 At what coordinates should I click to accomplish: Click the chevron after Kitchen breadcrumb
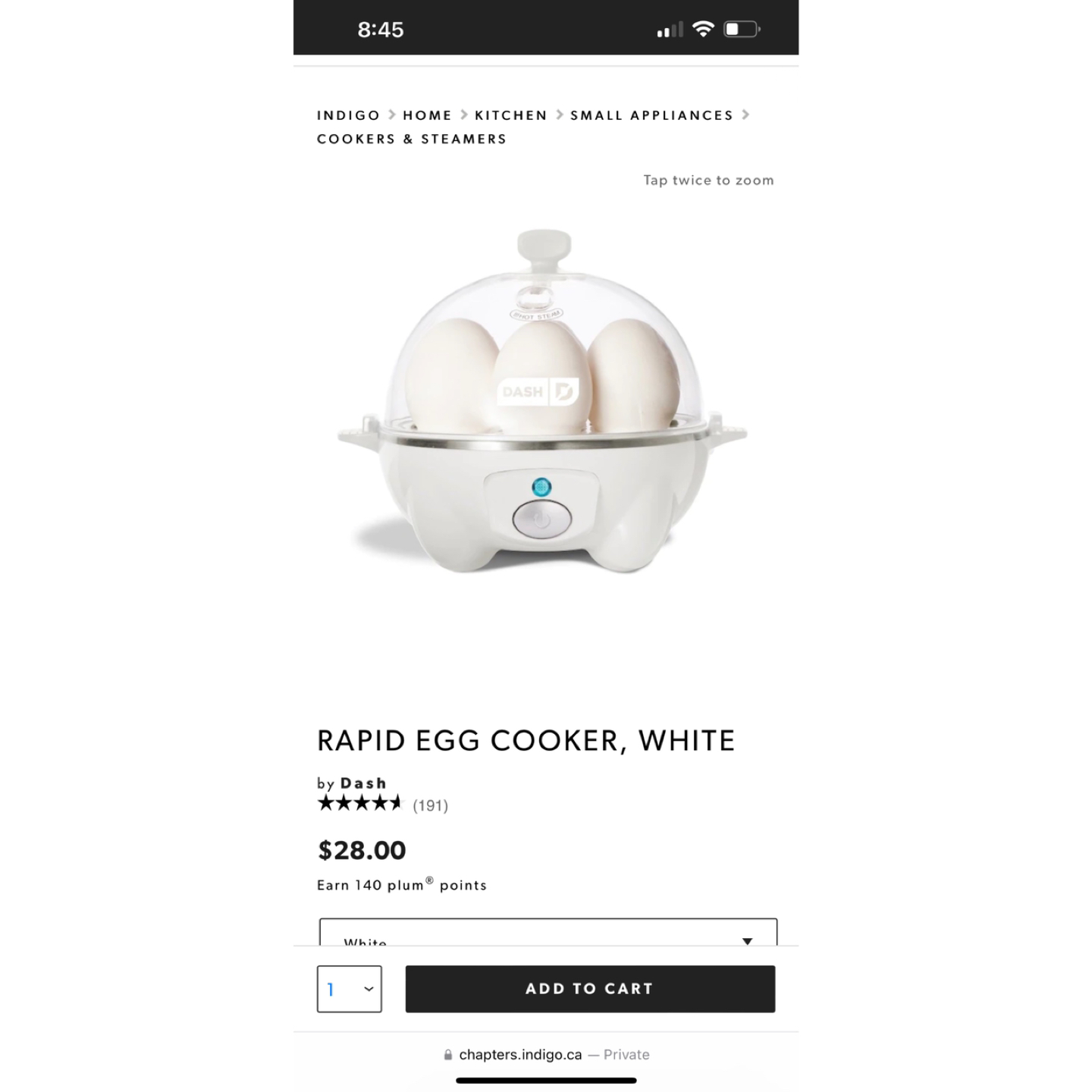[560, 115]
